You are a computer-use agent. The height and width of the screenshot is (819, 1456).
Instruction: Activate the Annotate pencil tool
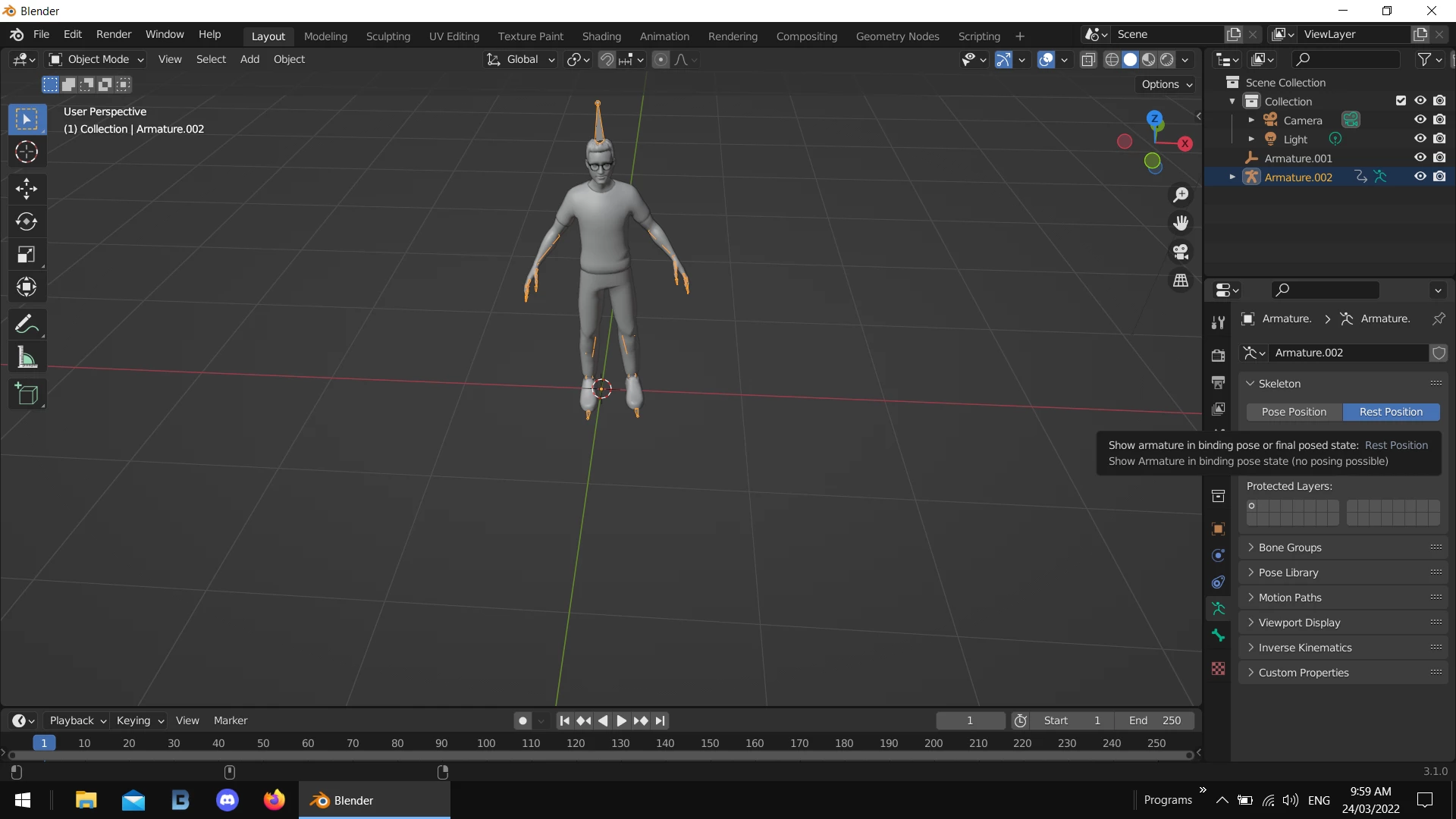coord(27,325)
